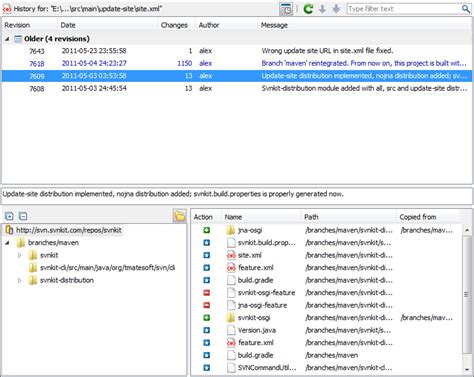The image size is (474, 377).
Task: Click the commit message text area
Action: point(237,196)
